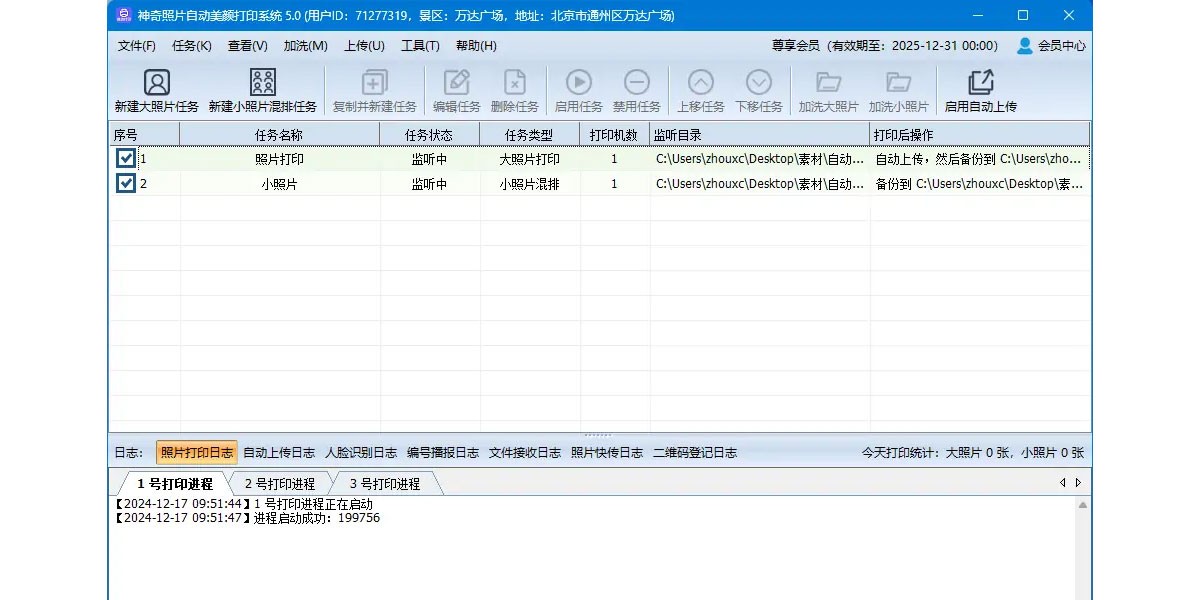This screenshot has height=600, width=1200.
Task: Click 启用任务 play icon
Action: click(578, 83)
